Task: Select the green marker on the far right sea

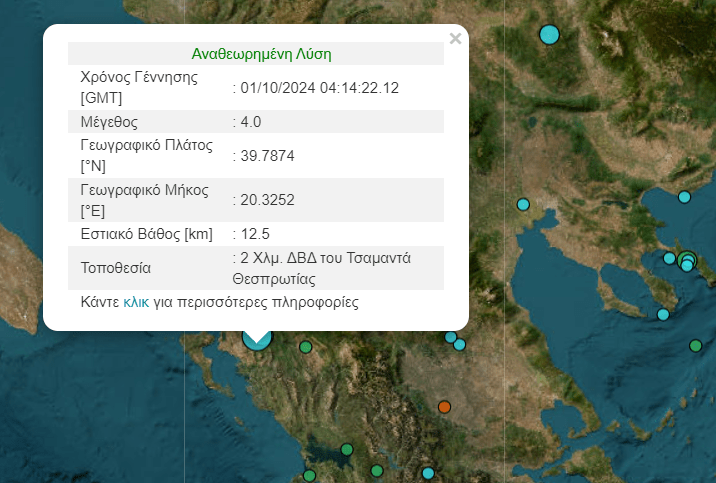Action: (x=695, y=346)
